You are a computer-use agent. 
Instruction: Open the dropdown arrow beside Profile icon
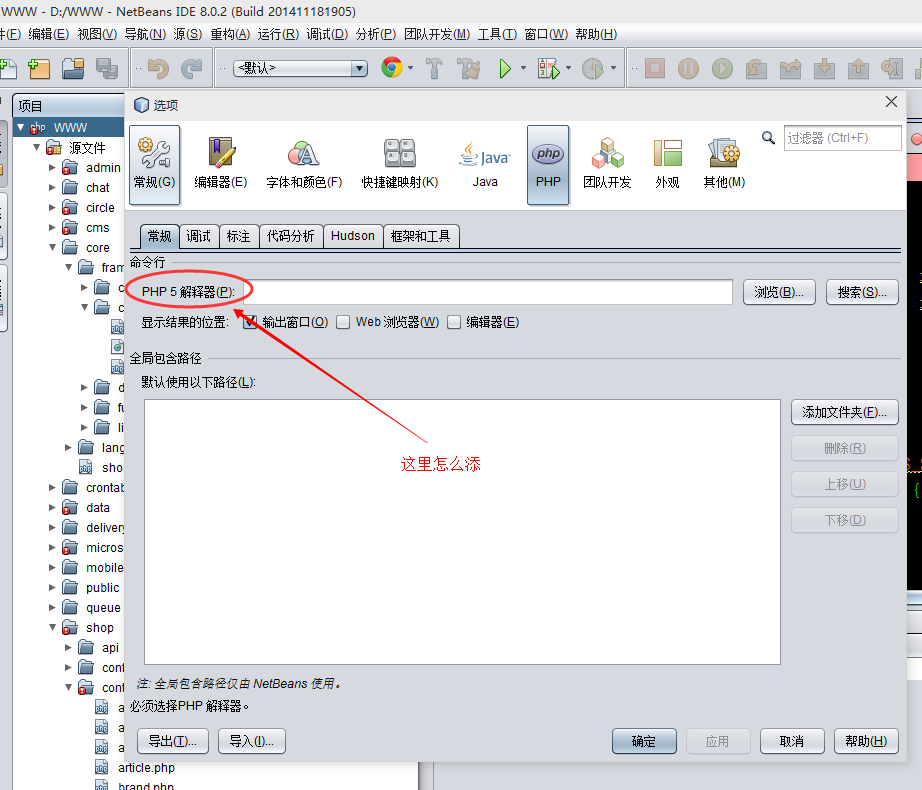coord(613,68)
